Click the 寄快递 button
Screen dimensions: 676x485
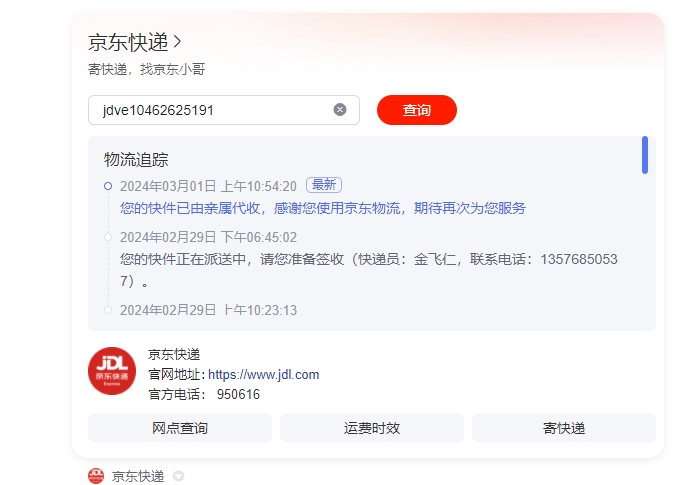564,428
